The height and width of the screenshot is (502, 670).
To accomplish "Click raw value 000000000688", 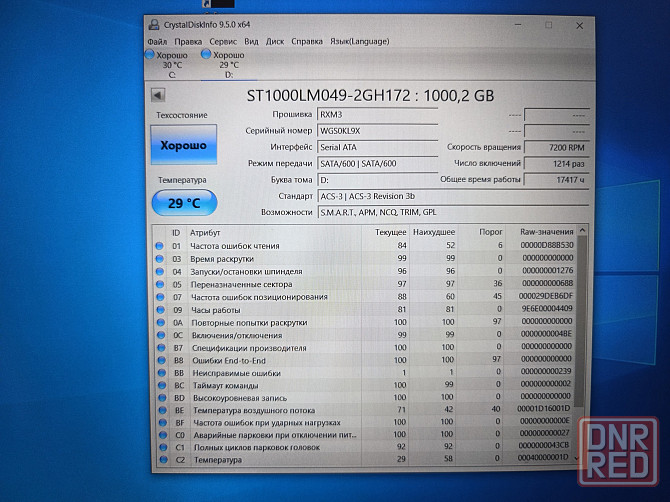I will click(548, 283).
